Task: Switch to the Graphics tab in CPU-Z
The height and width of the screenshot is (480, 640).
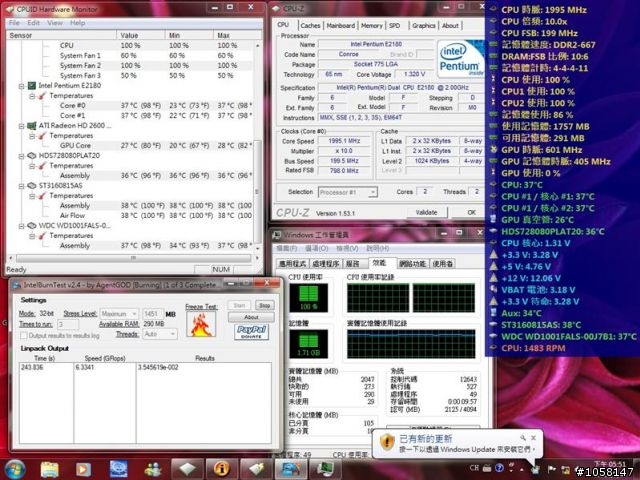Action: (x=424, y=26)
